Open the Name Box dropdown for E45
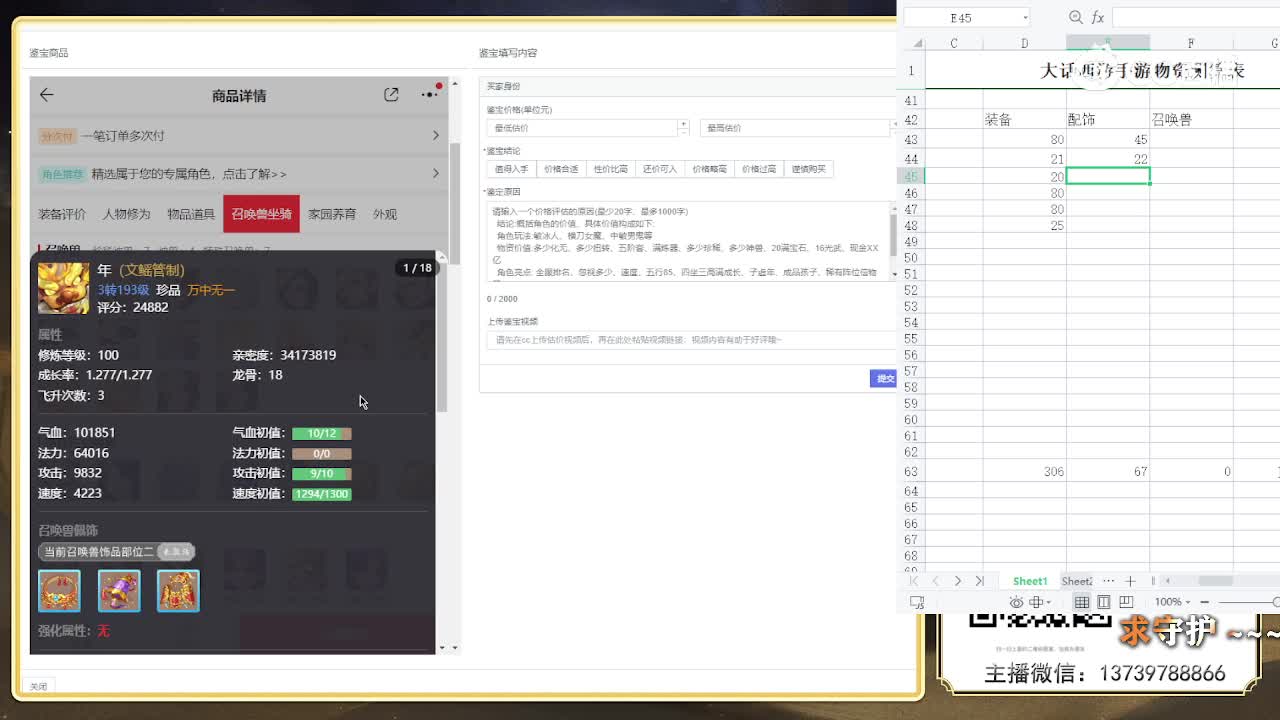This screenshot has height=720, width=1280. (1025, 17)
